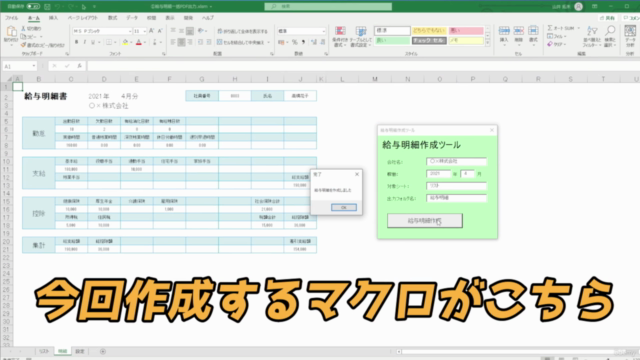Toggle Italic formatting
Image resolution: width=640 pixels, height=360 pixels.
pyautogui.click(x=84, y=42)
